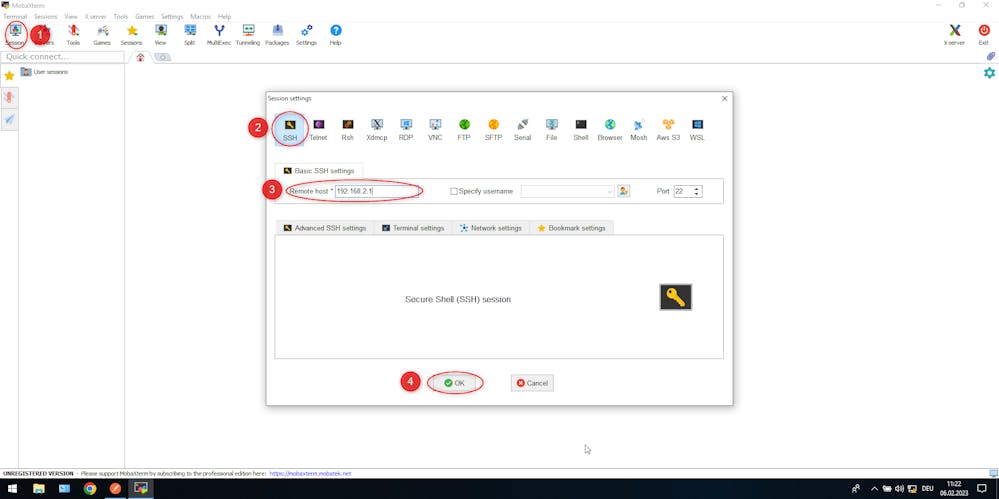Click the teal gear icon on right edge

click(x=989, y=73)
